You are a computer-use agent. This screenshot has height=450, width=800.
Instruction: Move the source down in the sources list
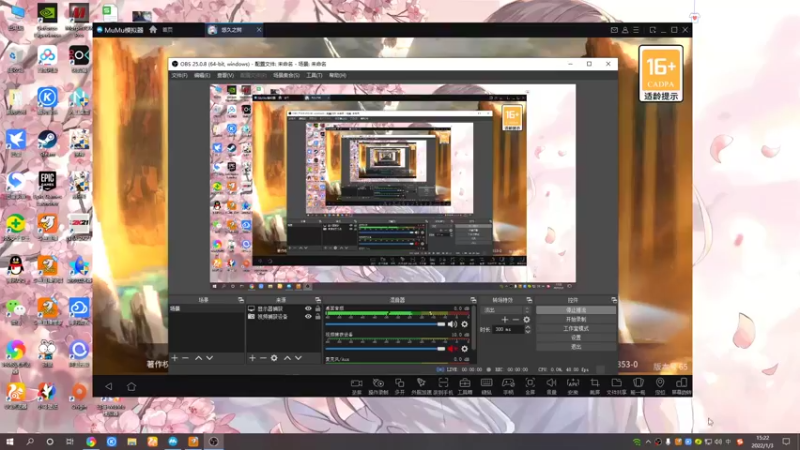[298, 358]
